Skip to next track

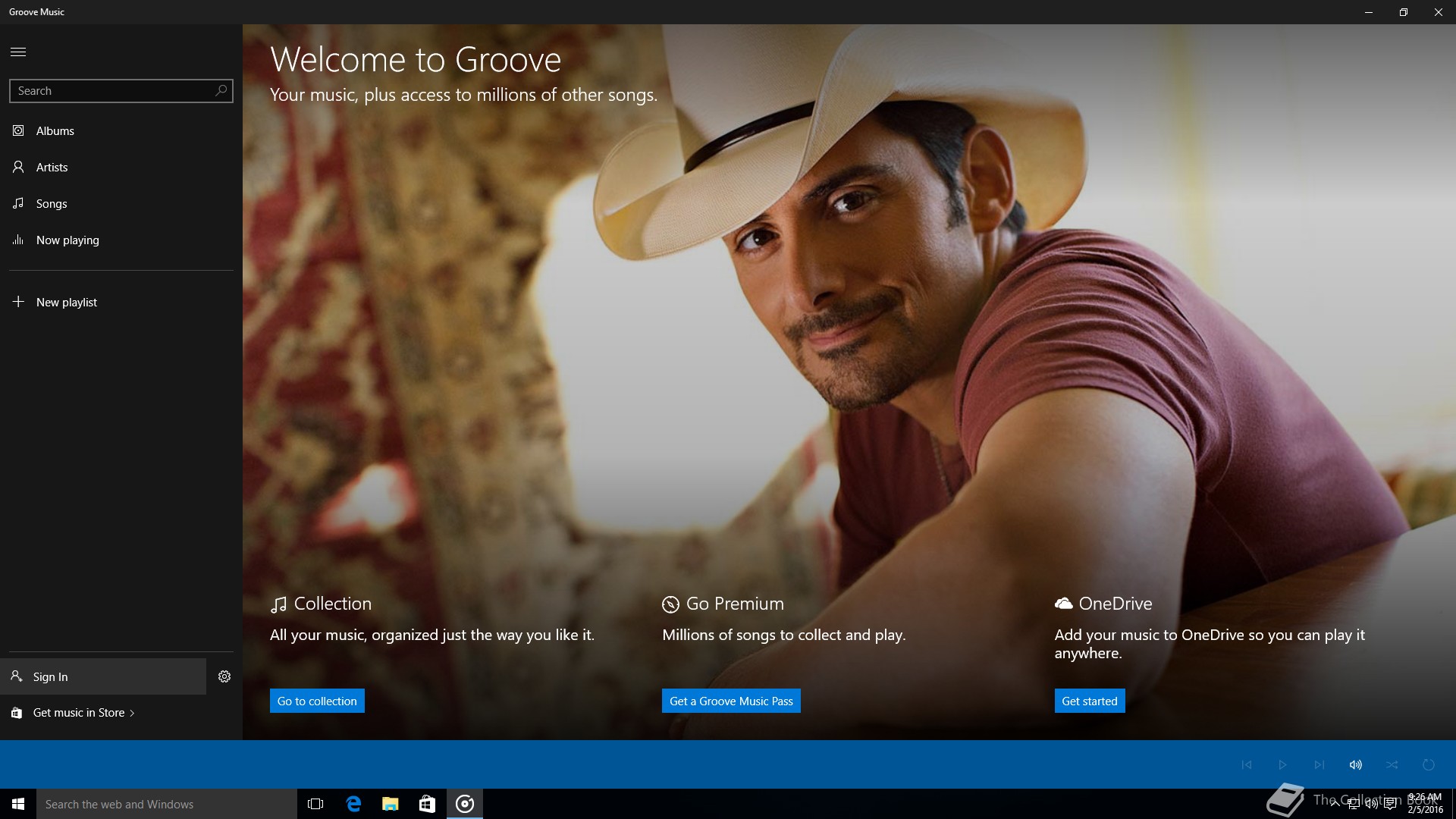point(1319,764)
